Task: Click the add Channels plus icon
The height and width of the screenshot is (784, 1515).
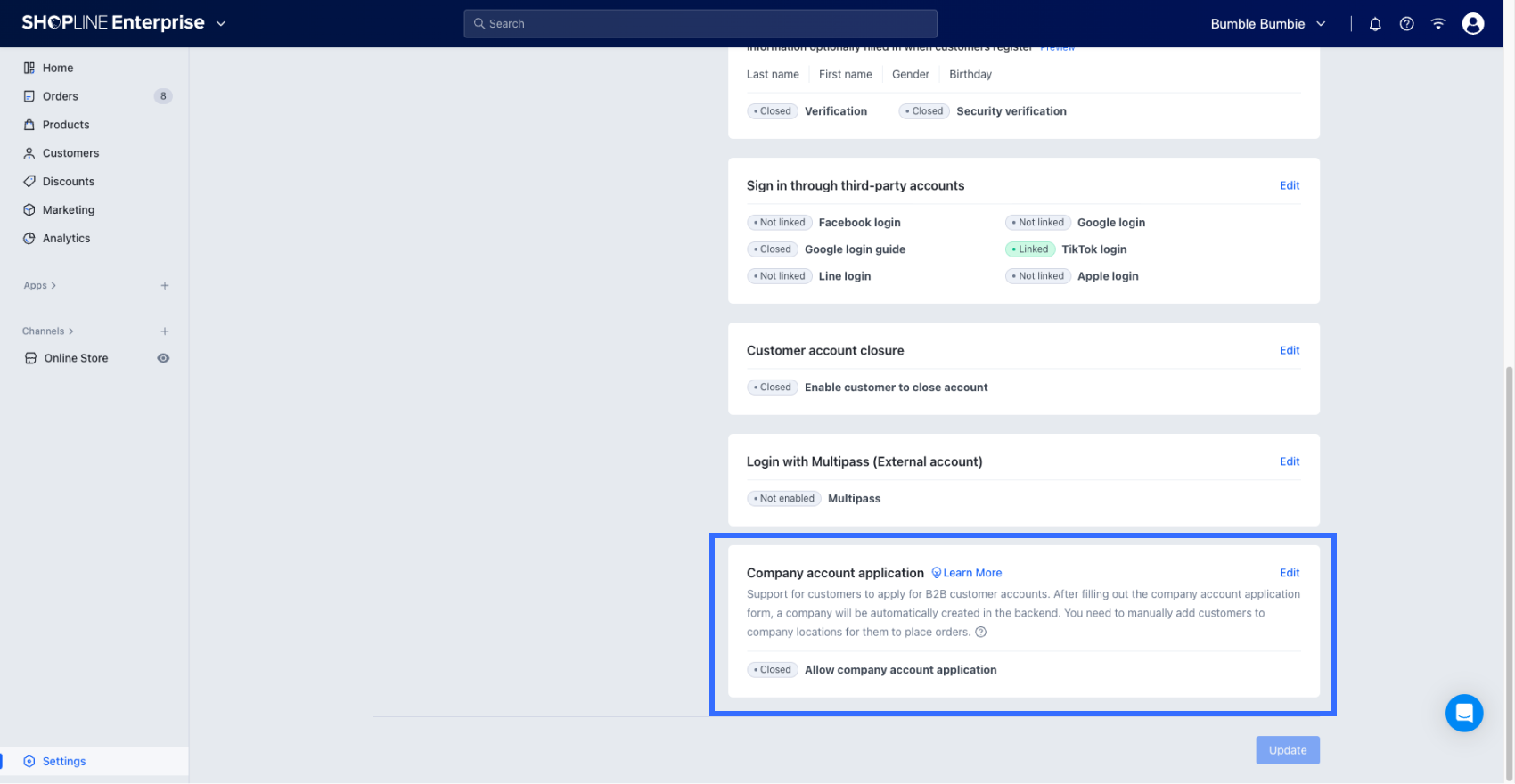Action: [x=165, y=331]
